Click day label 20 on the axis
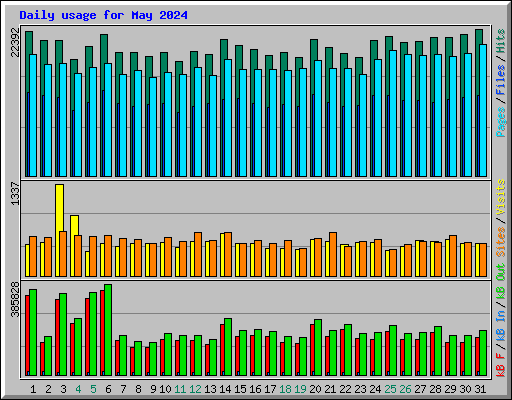 (315, 389)
